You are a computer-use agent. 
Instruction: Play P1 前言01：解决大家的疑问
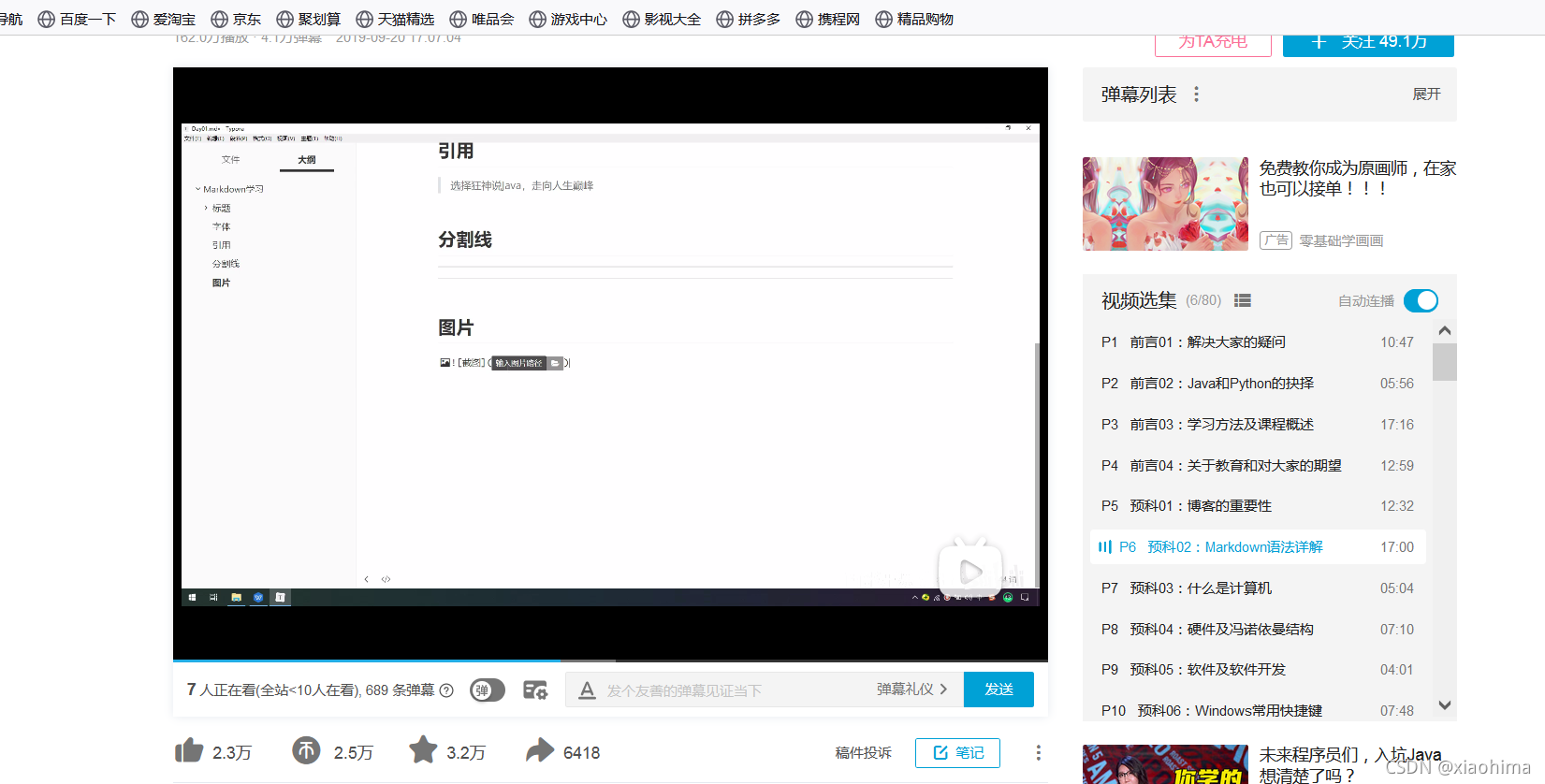pos(1258,342)
